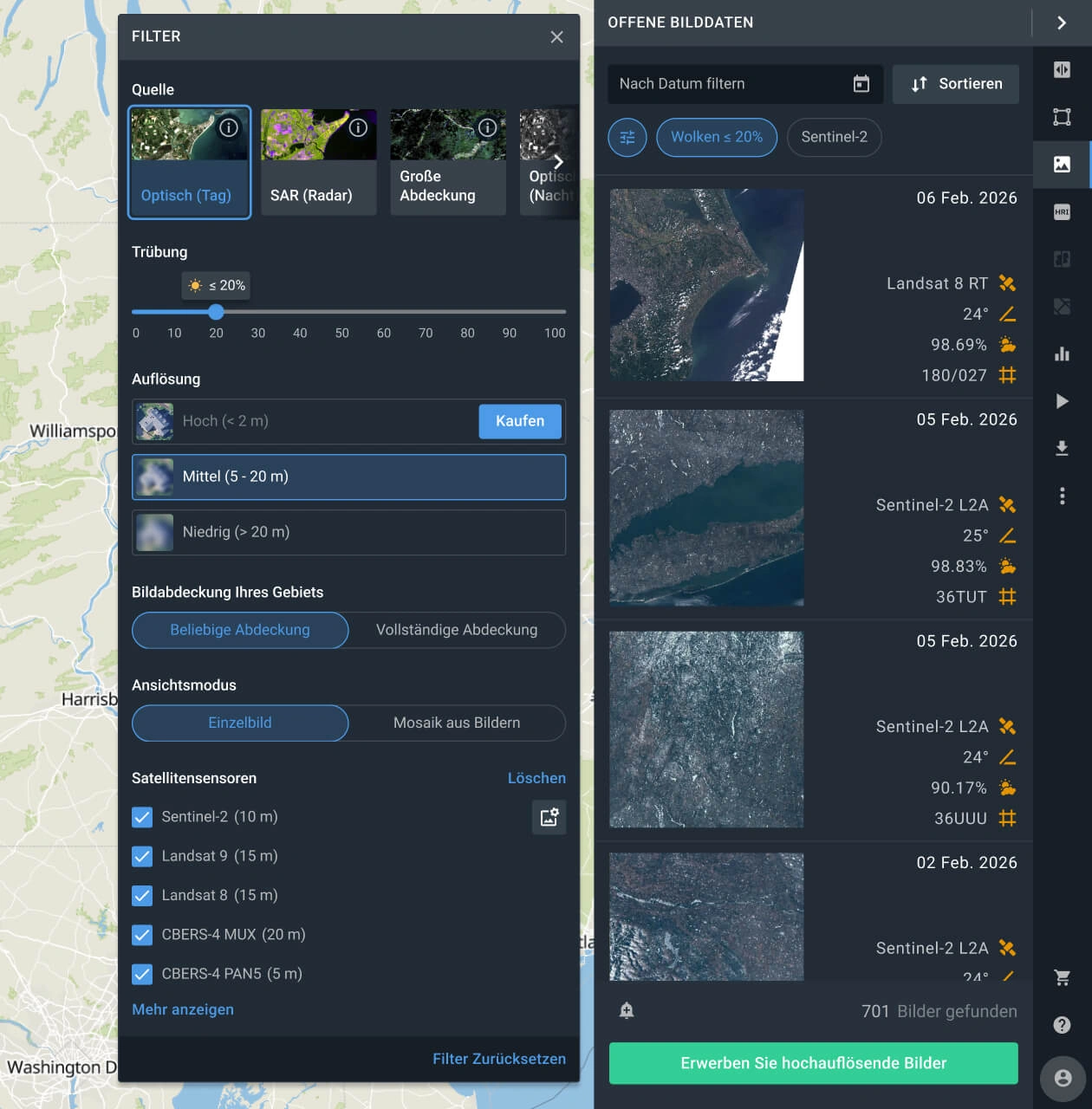
Task: Switch to Mosaik aus Bildern view mode
Action: click(x=456, y=723)
